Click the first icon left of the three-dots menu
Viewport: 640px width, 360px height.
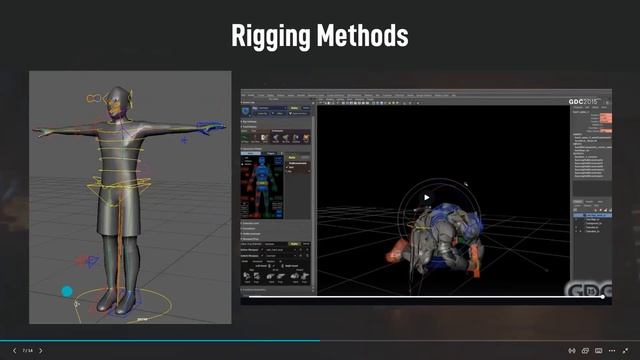[x=599, y=351]
